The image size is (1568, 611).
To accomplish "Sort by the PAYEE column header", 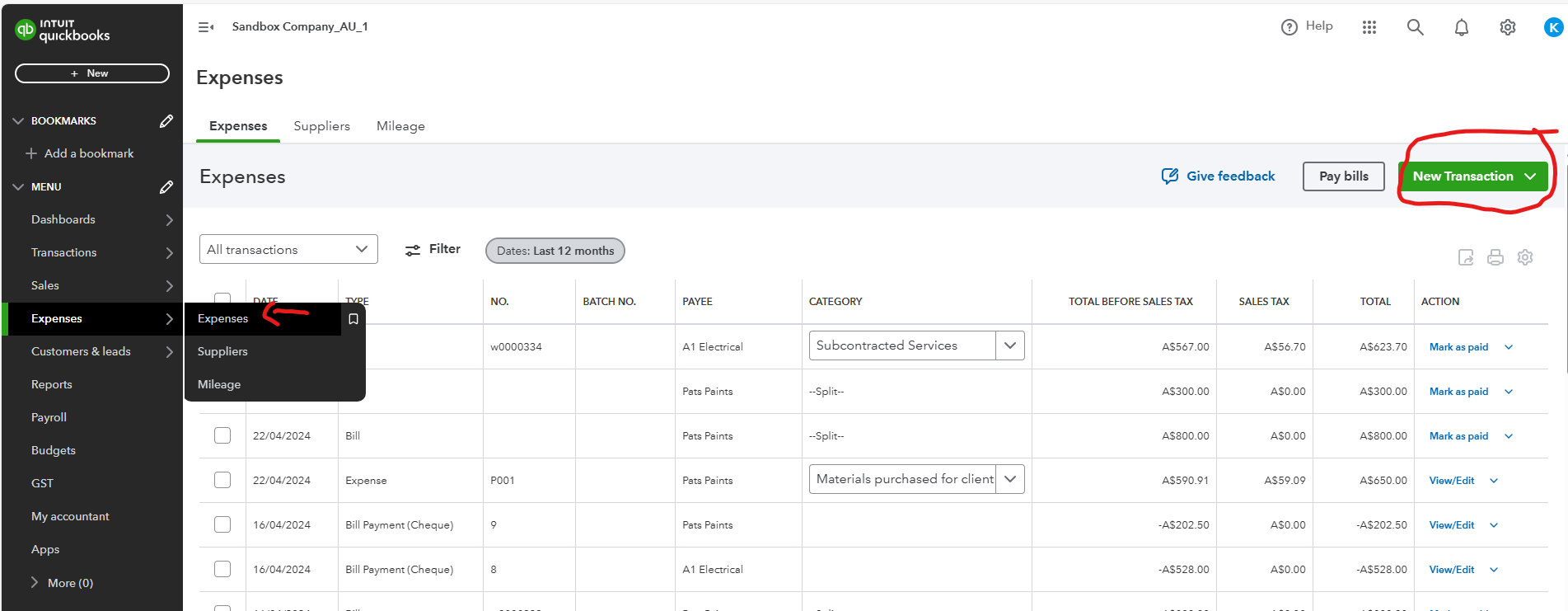I will click(x=697, y=302).
